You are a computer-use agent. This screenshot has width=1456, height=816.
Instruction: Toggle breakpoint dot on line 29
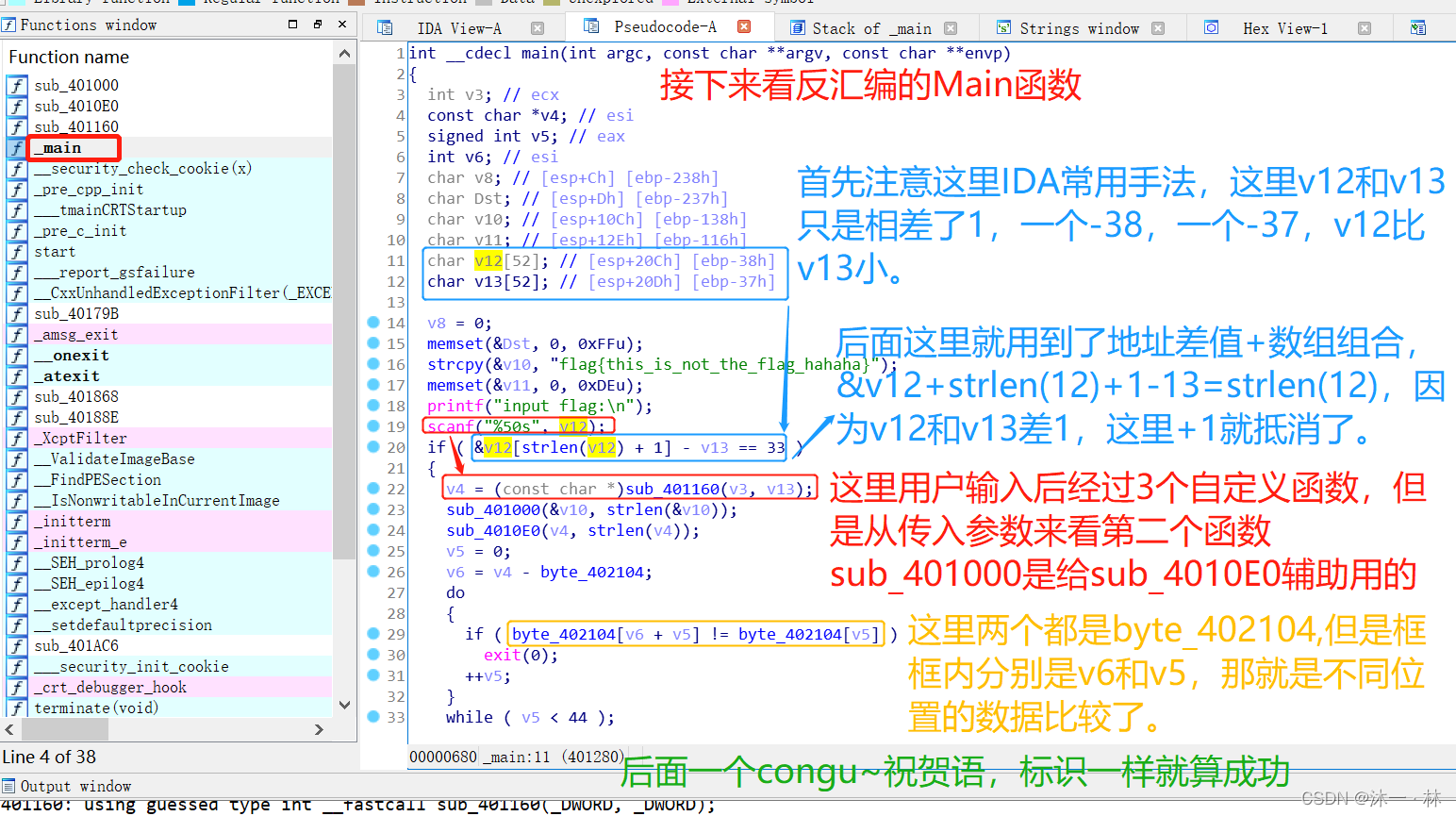click(x=373, y=634)
